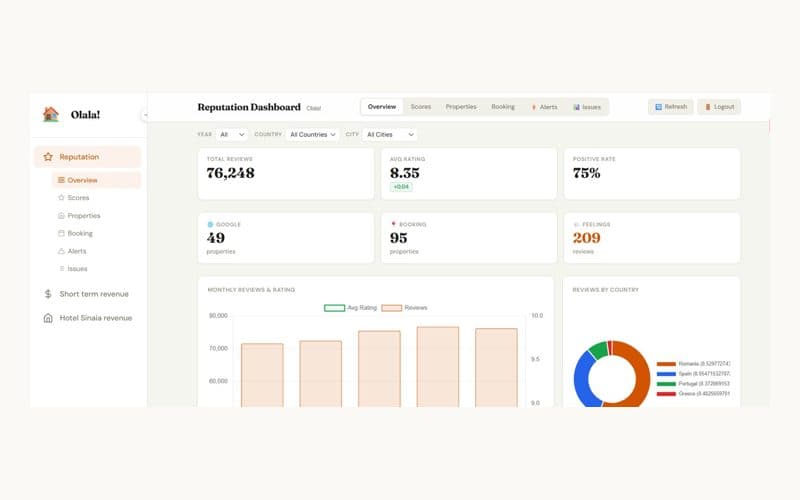Switch to the Overview top tab

pos(382,107)
